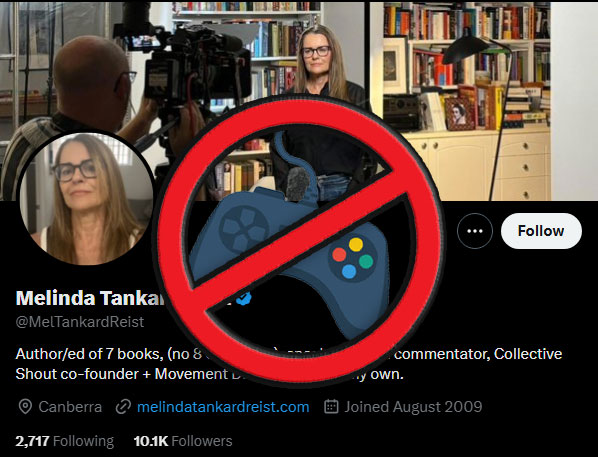Click the blue game controller graphic
Screen dimensions: 598x457
pyautogui.click(x=290, y=254)
